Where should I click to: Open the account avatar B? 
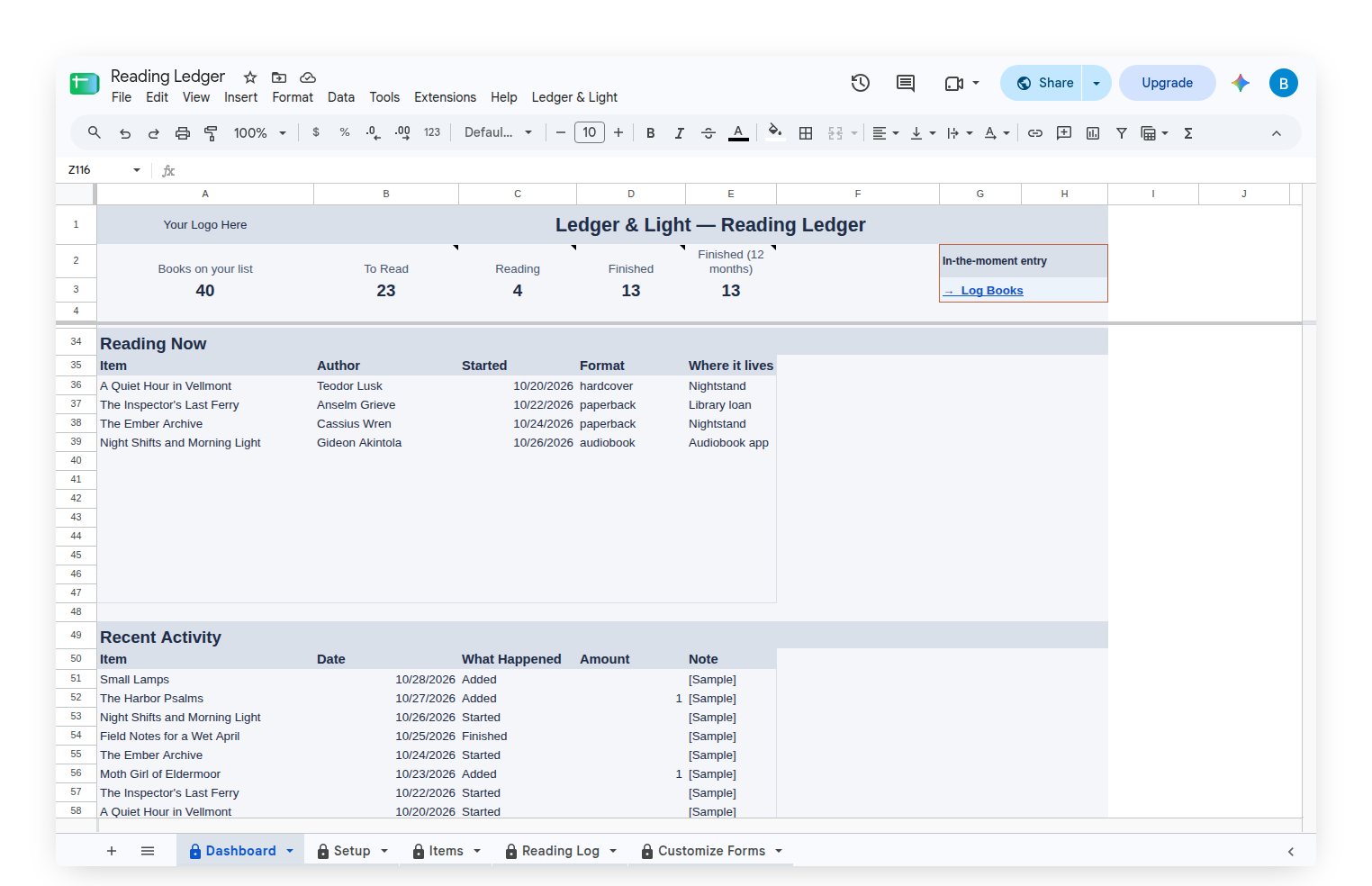pyautogui.click(x=1284, y=83)
